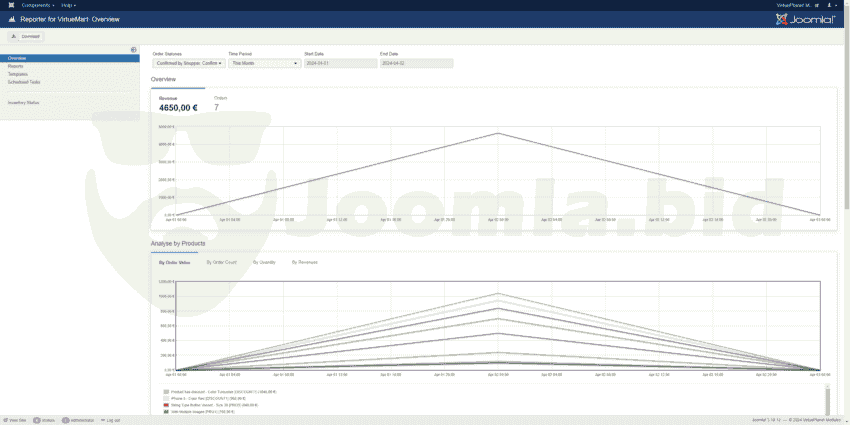Expand the Time Period dropdown
Screen dimensions: 850x425
click(264, 63)
